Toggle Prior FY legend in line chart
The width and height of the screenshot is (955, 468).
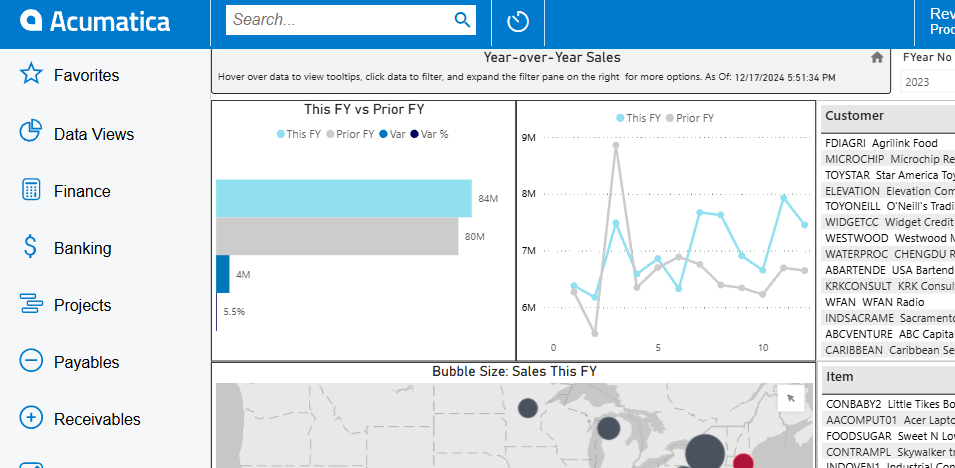tap(689, 118)
